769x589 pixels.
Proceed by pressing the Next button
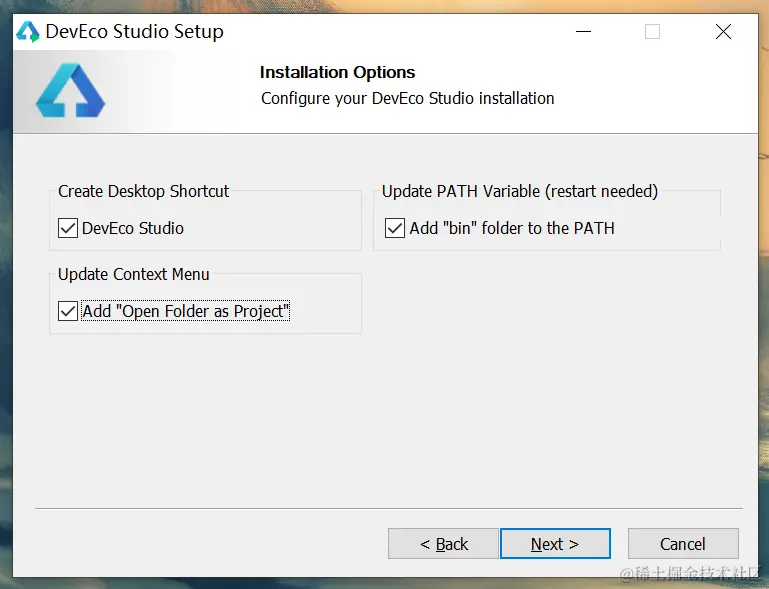click(555, 544)
